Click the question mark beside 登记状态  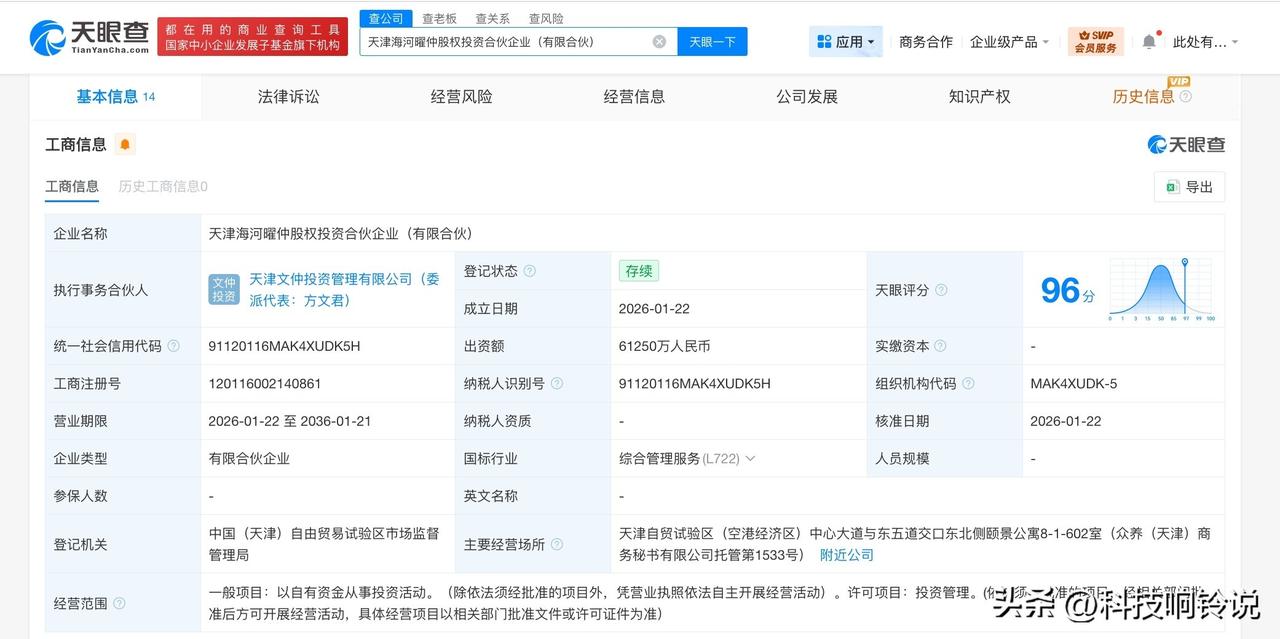531,270
